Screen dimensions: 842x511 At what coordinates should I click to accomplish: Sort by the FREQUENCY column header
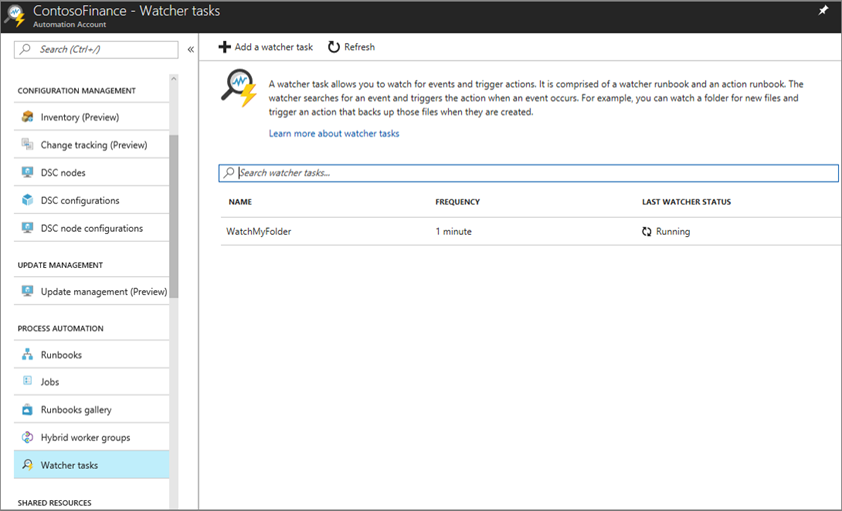pyautogui.click(x=458, y=202)
